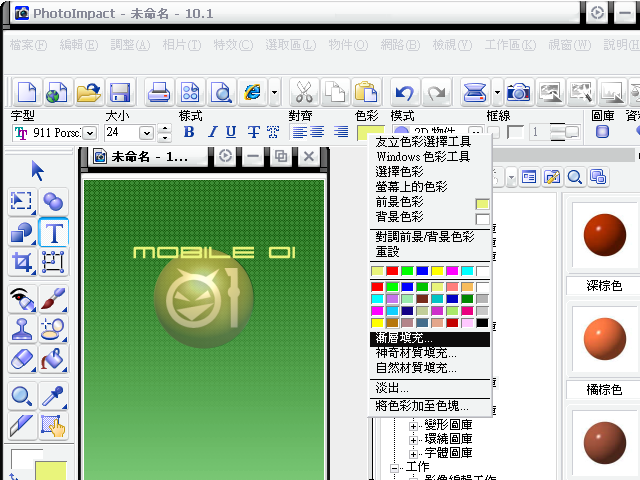The image size is (640, 480).
Task: Select the Crop tool
Action: click(22, 262)
